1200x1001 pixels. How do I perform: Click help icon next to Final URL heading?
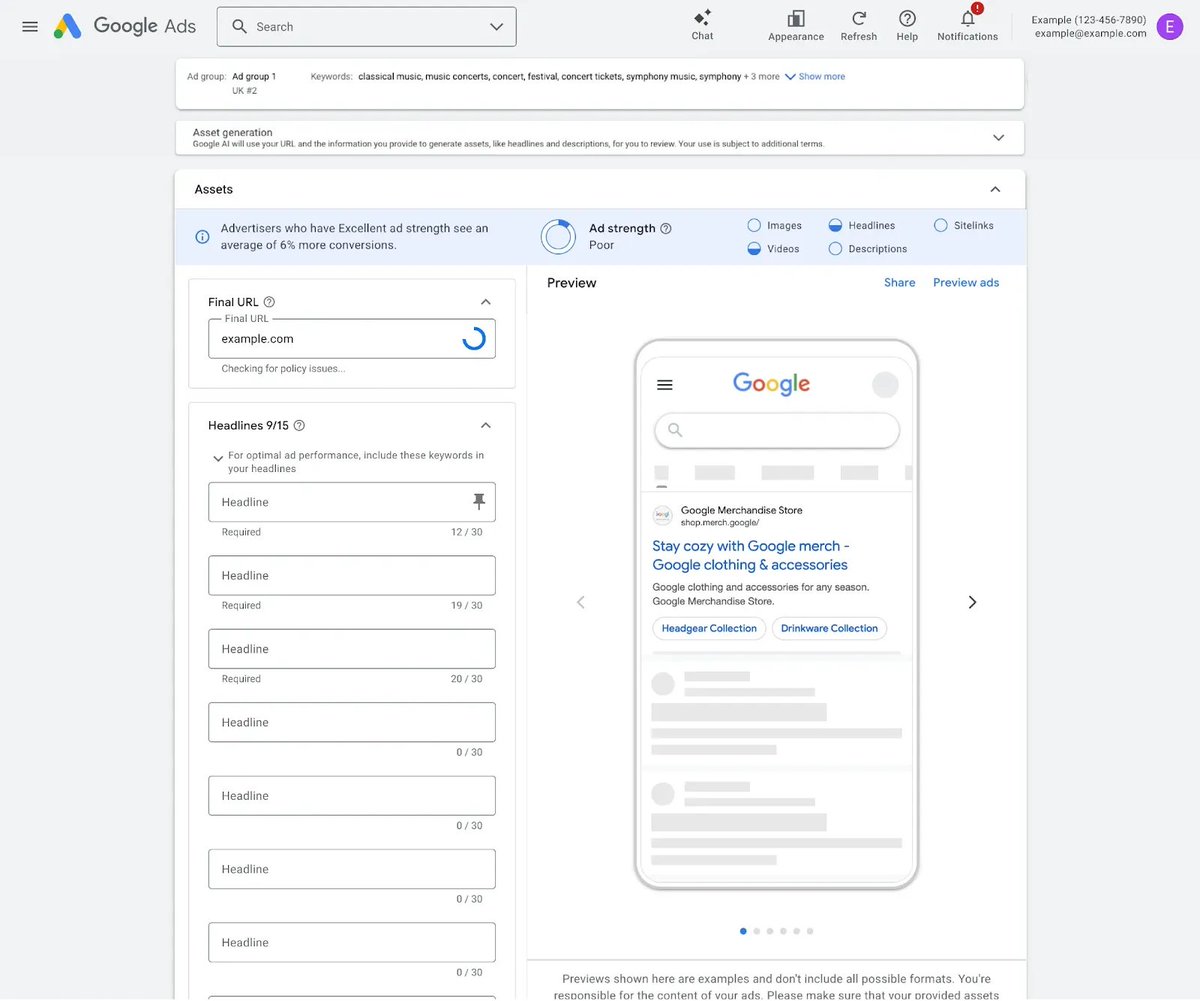(x=269, y=302)
